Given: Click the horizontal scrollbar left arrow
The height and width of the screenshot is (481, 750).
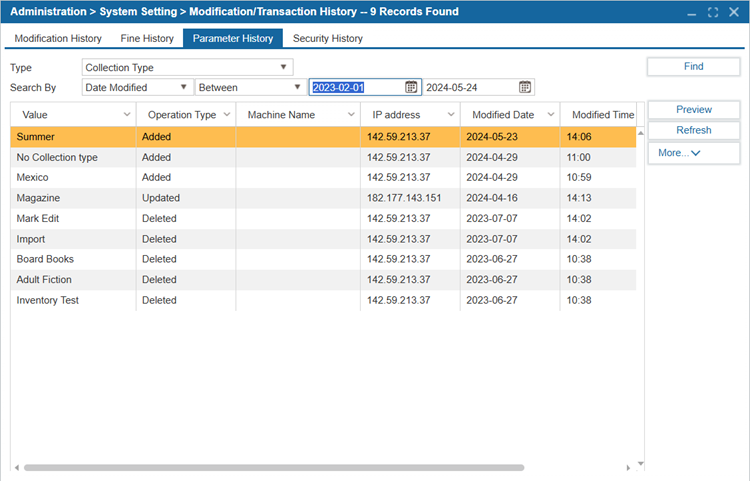Looking at the screenshot, I should tap(17, 468).
